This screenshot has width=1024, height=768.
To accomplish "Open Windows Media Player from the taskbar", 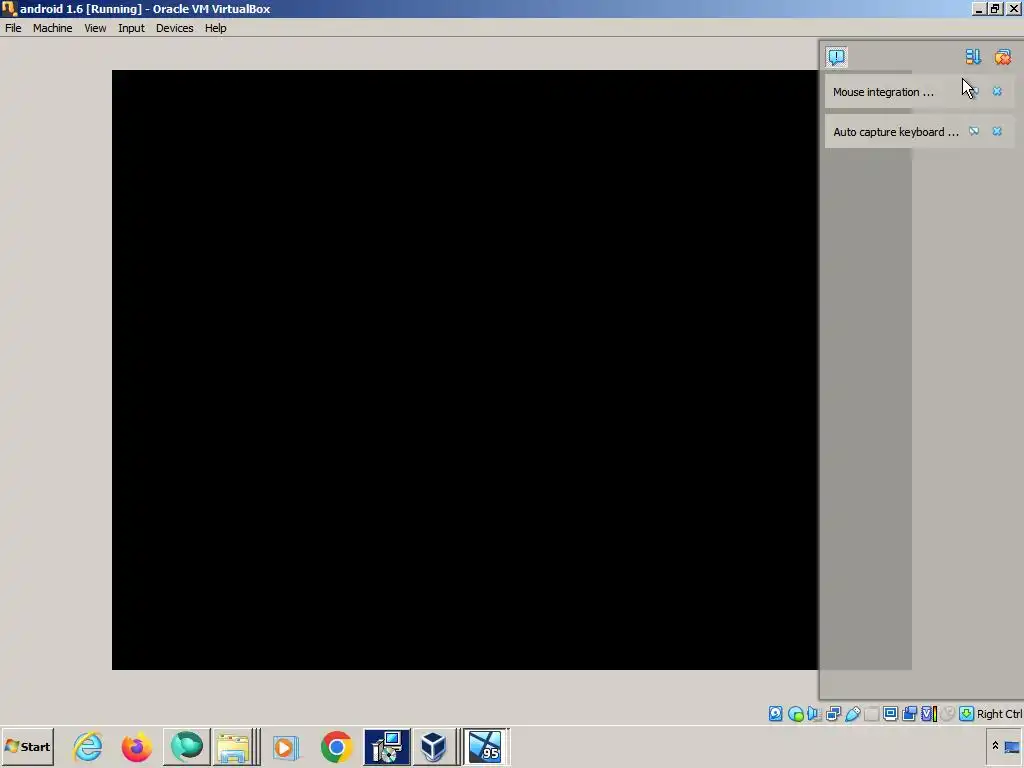I will pos(285,747).
